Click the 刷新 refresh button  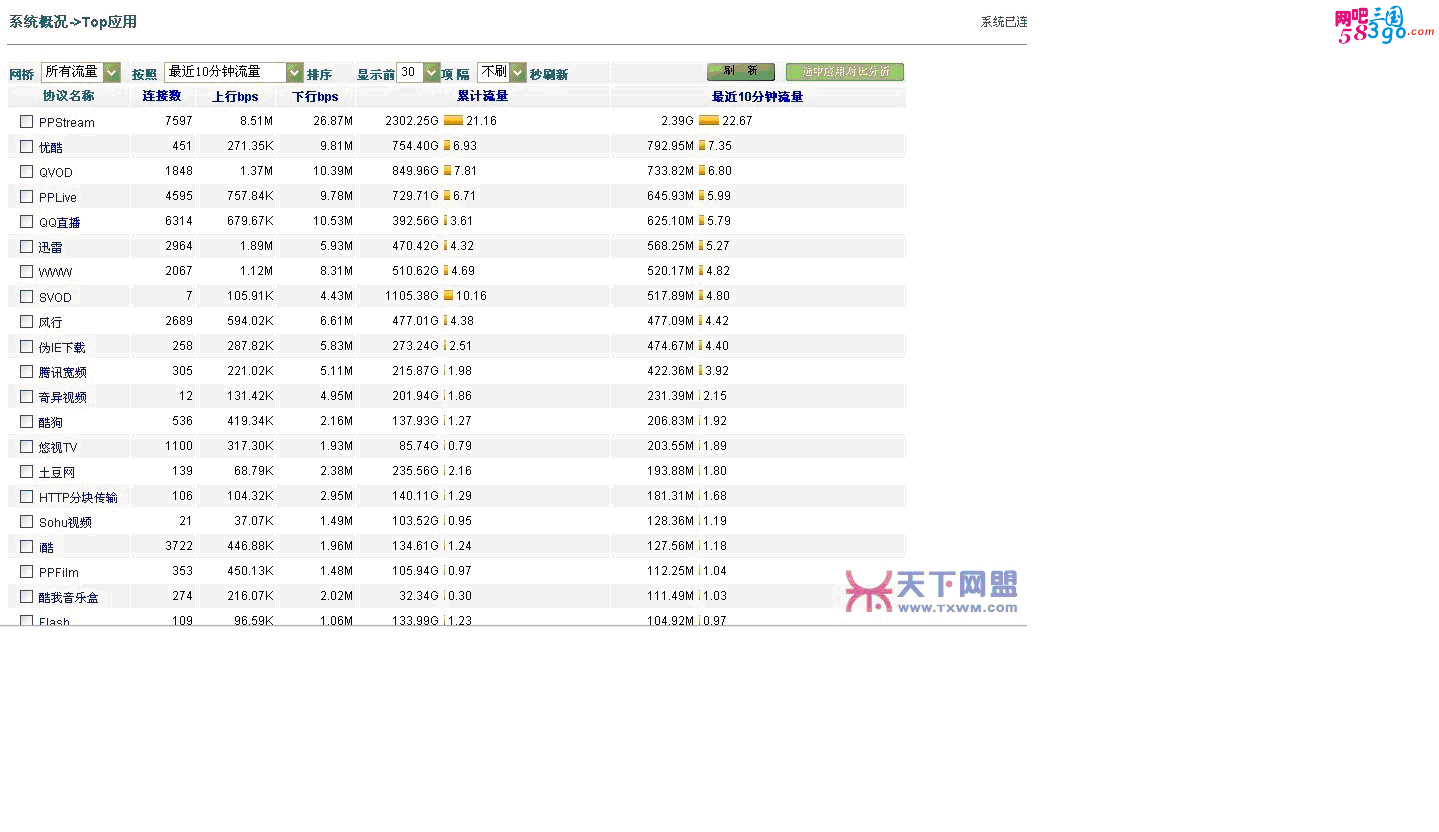click(x=741, y=72)
